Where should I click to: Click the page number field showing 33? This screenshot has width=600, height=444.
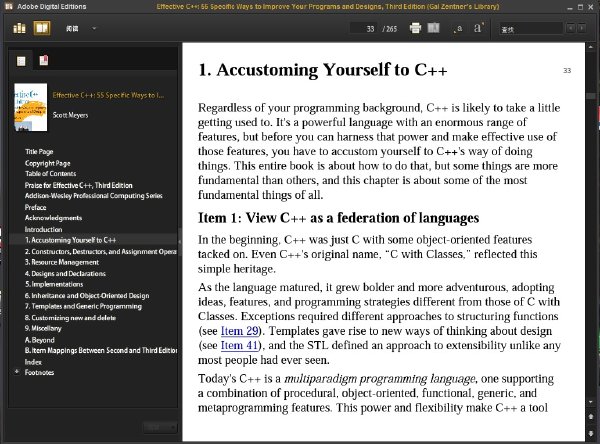tap(364, 29)
